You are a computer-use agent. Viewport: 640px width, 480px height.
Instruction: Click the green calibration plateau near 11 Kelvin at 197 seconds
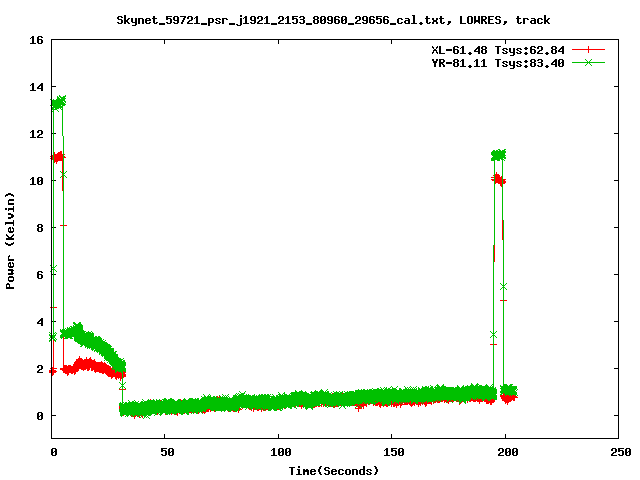498,155
